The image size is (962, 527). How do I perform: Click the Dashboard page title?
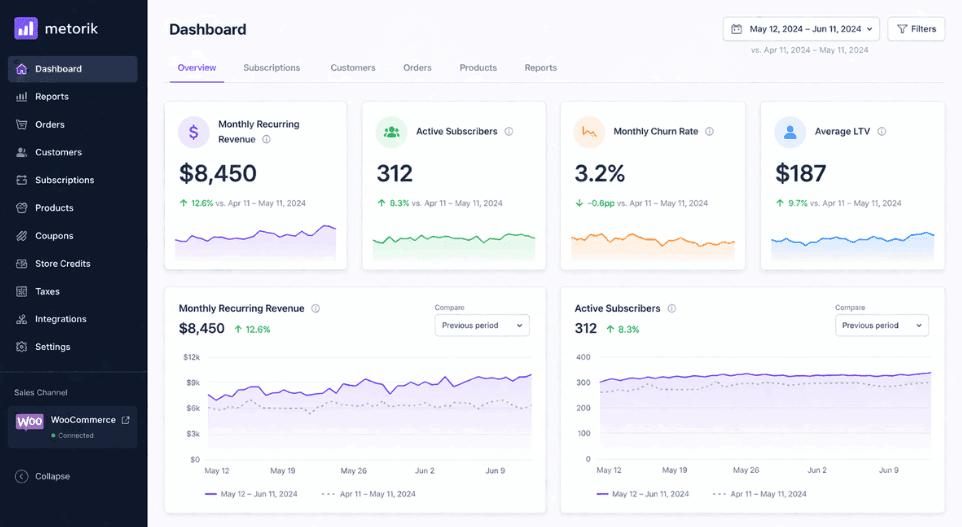[x=208, y=29]
